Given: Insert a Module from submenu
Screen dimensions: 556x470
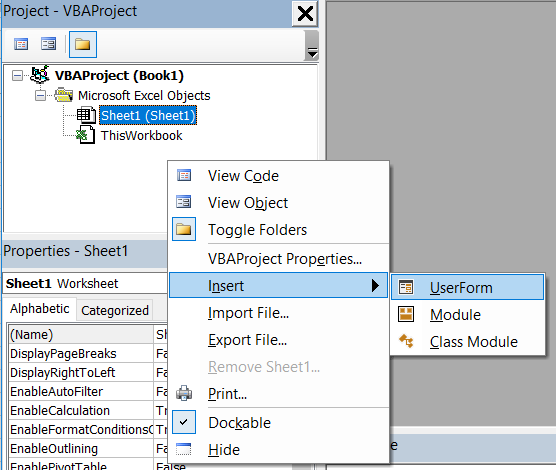Looking at the screenshot, I should pyautogui.click(x=467, y=315).
